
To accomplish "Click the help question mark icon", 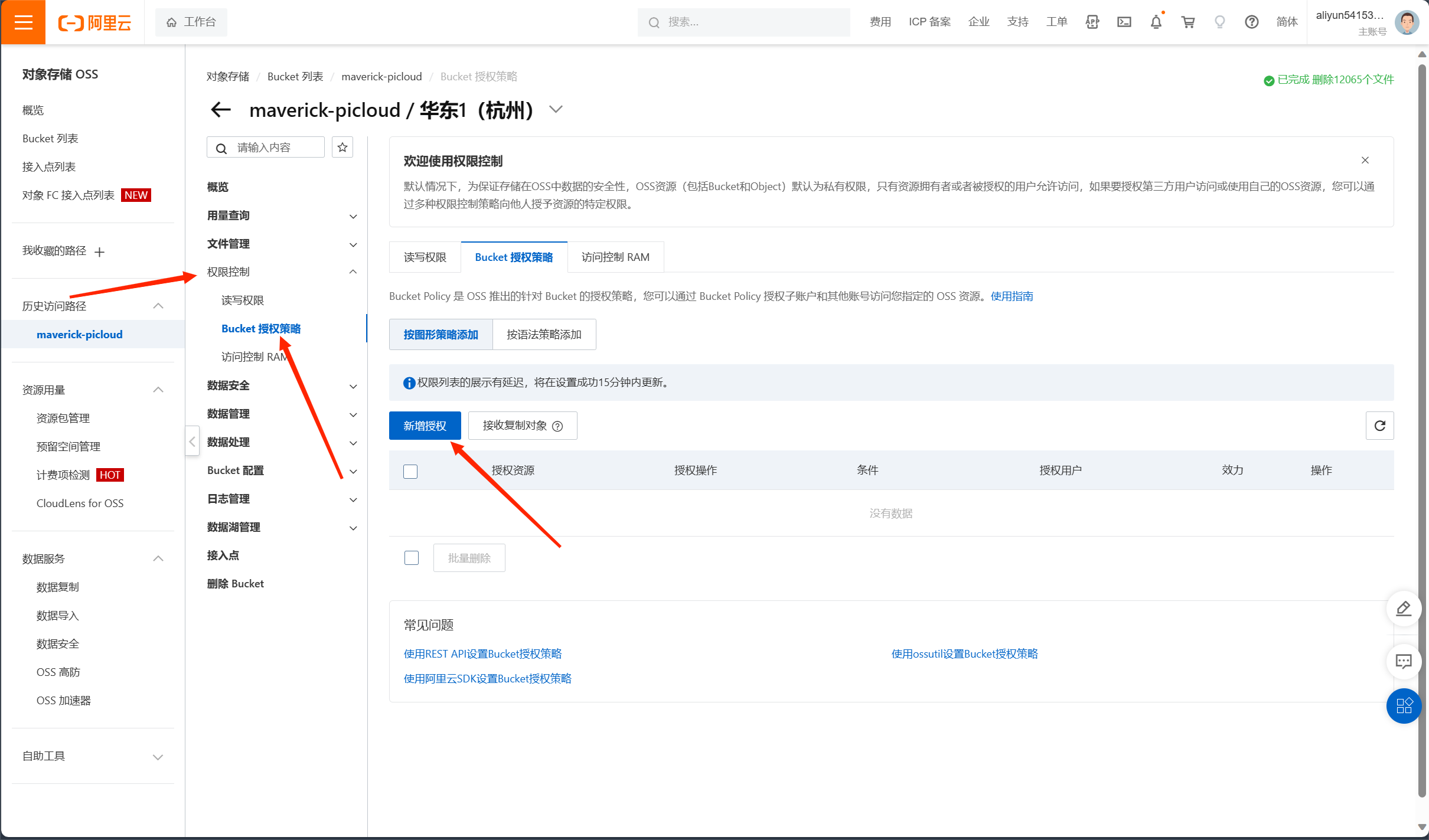I will tap(1251, 22).
